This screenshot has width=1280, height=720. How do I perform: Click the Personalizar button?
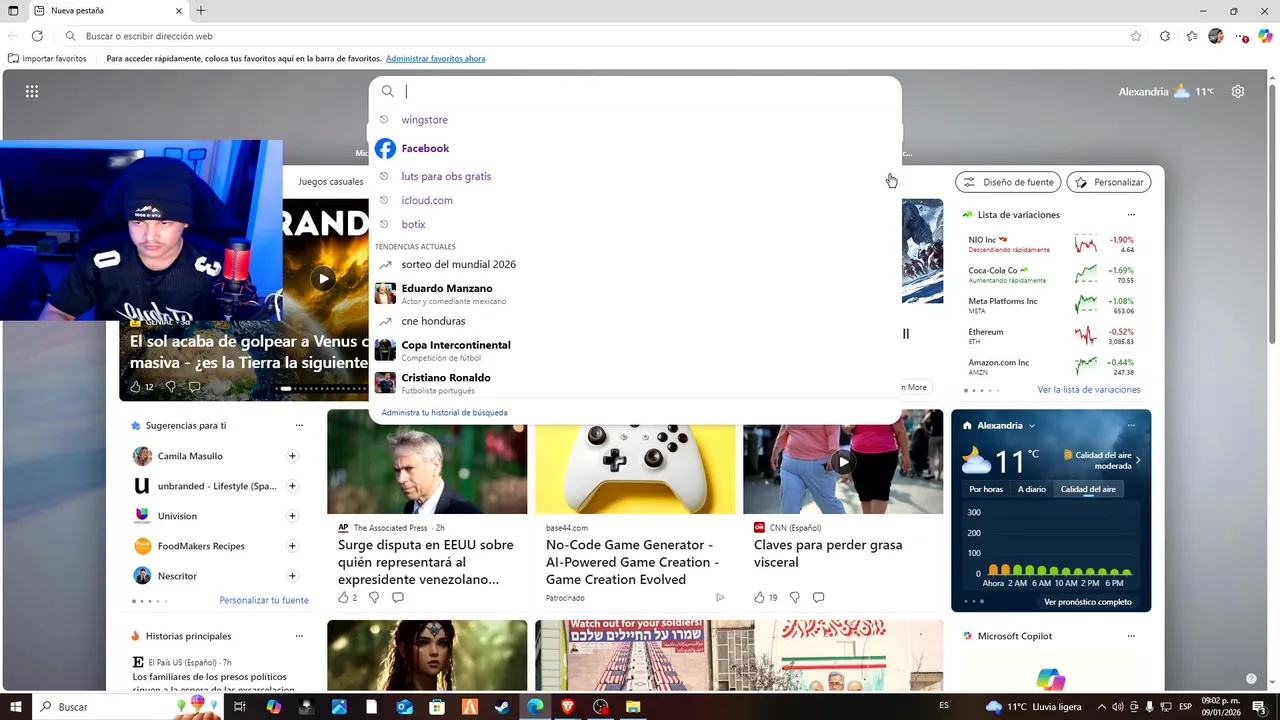[1109, 182]
